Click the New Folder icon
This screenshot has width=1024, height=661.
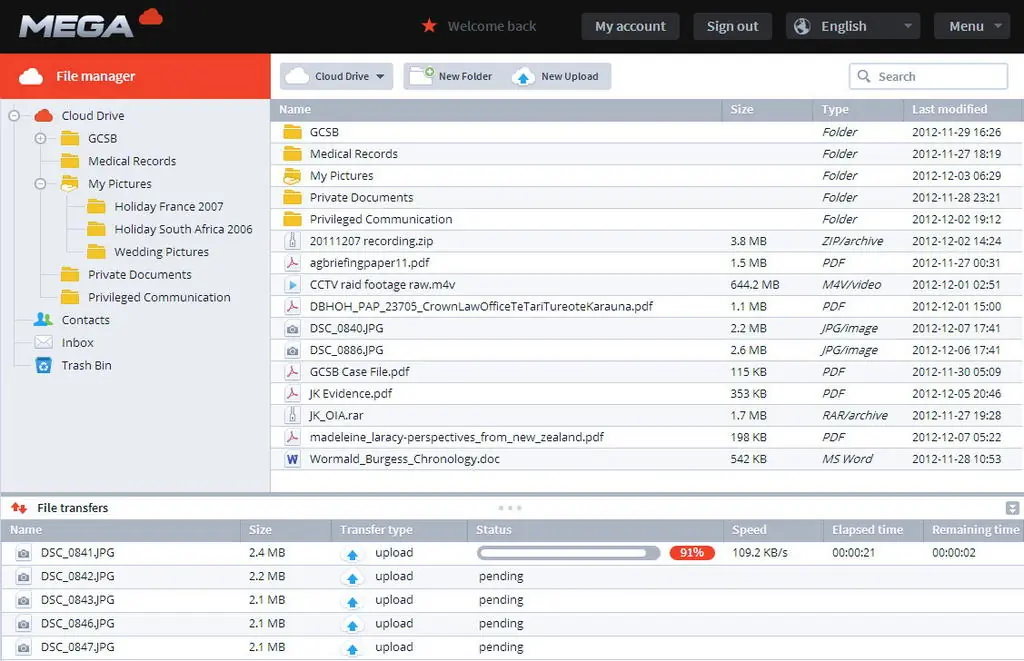421,75
